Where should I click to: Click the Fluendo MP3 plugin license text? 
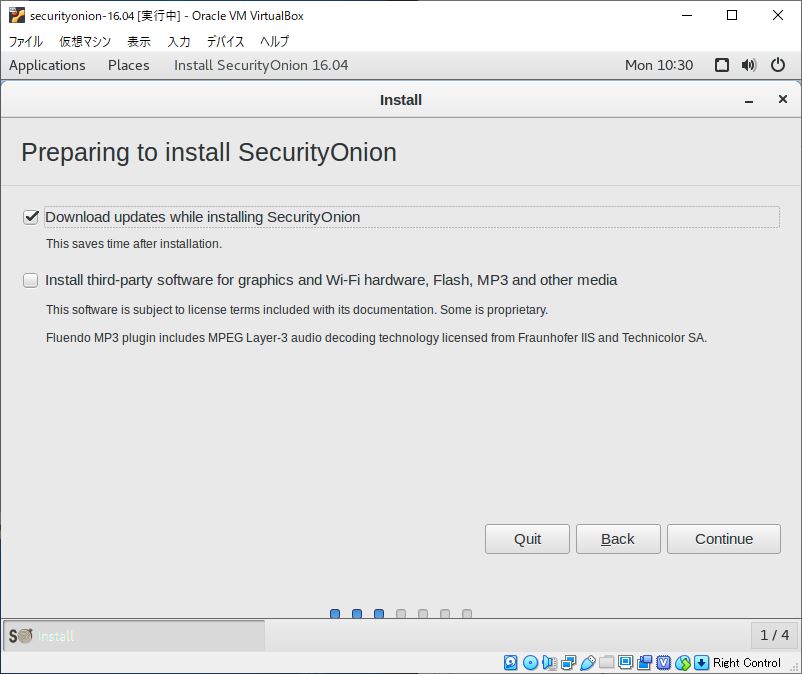[376, 338]
